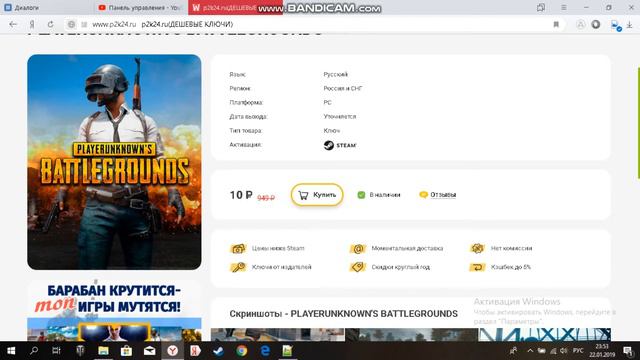Image resolution: width=640 pixels, height=360 pixels.
Task: Reload the page with refresh icon
Action: tap(50, 24)
